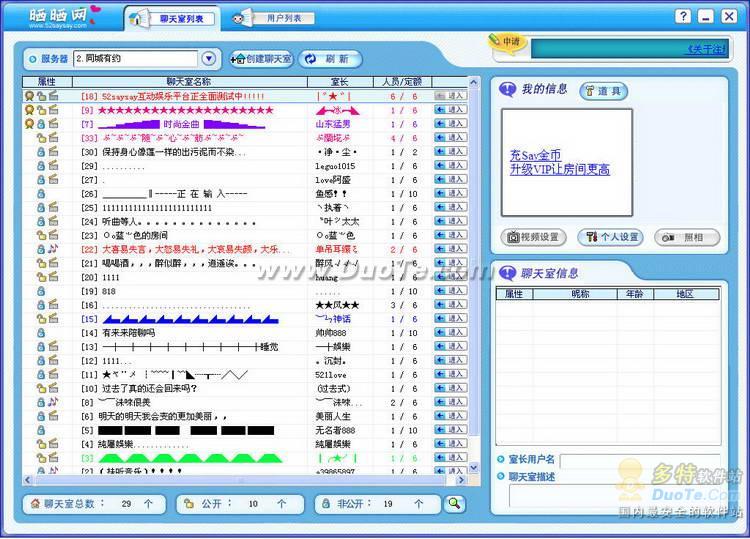Open the help question mark button
Image resolution: width=750 pixels, height=539 pixels.
(x=682, y=17)
